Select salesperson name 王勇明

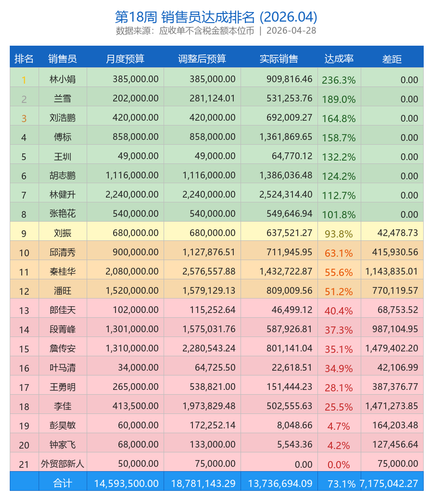click(x=62, y=387)
